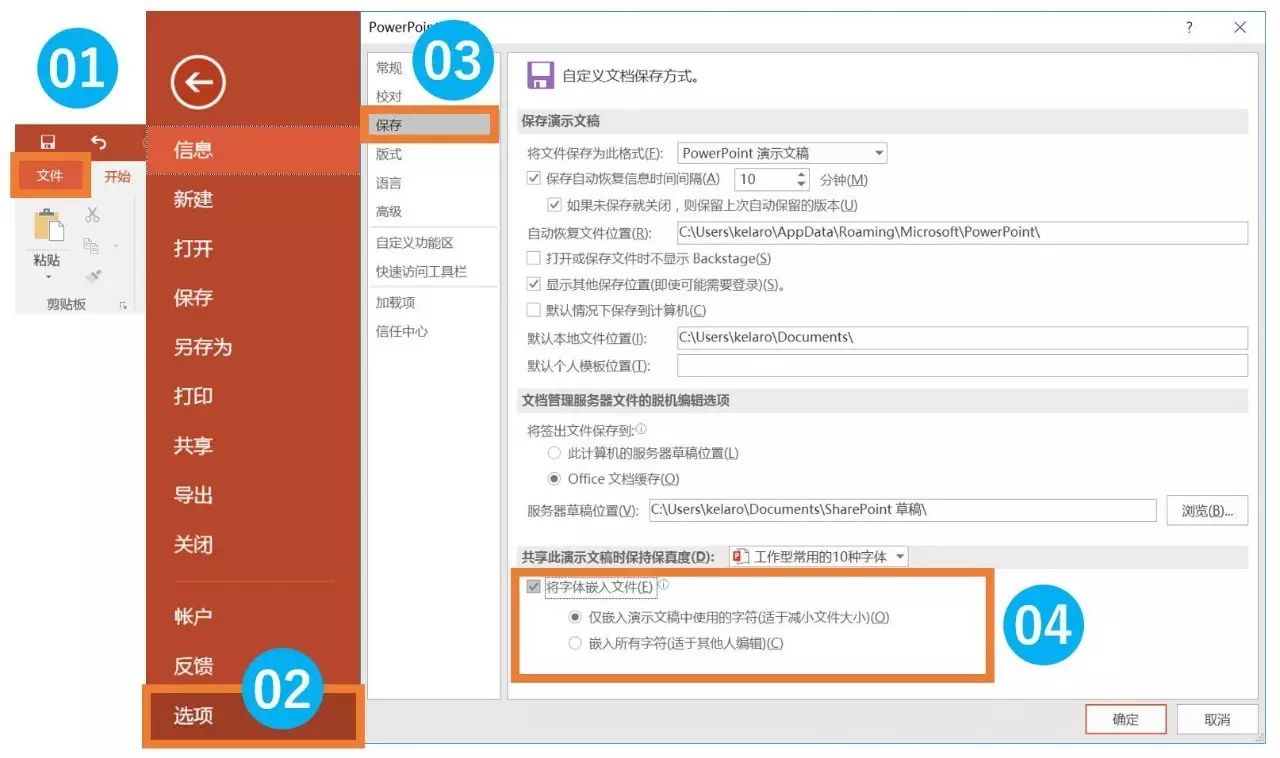Viewport: 1280px width, 758px height.
Task: Open the PowerPoint 演示文稿 save format dropdown
Action: 783,153
